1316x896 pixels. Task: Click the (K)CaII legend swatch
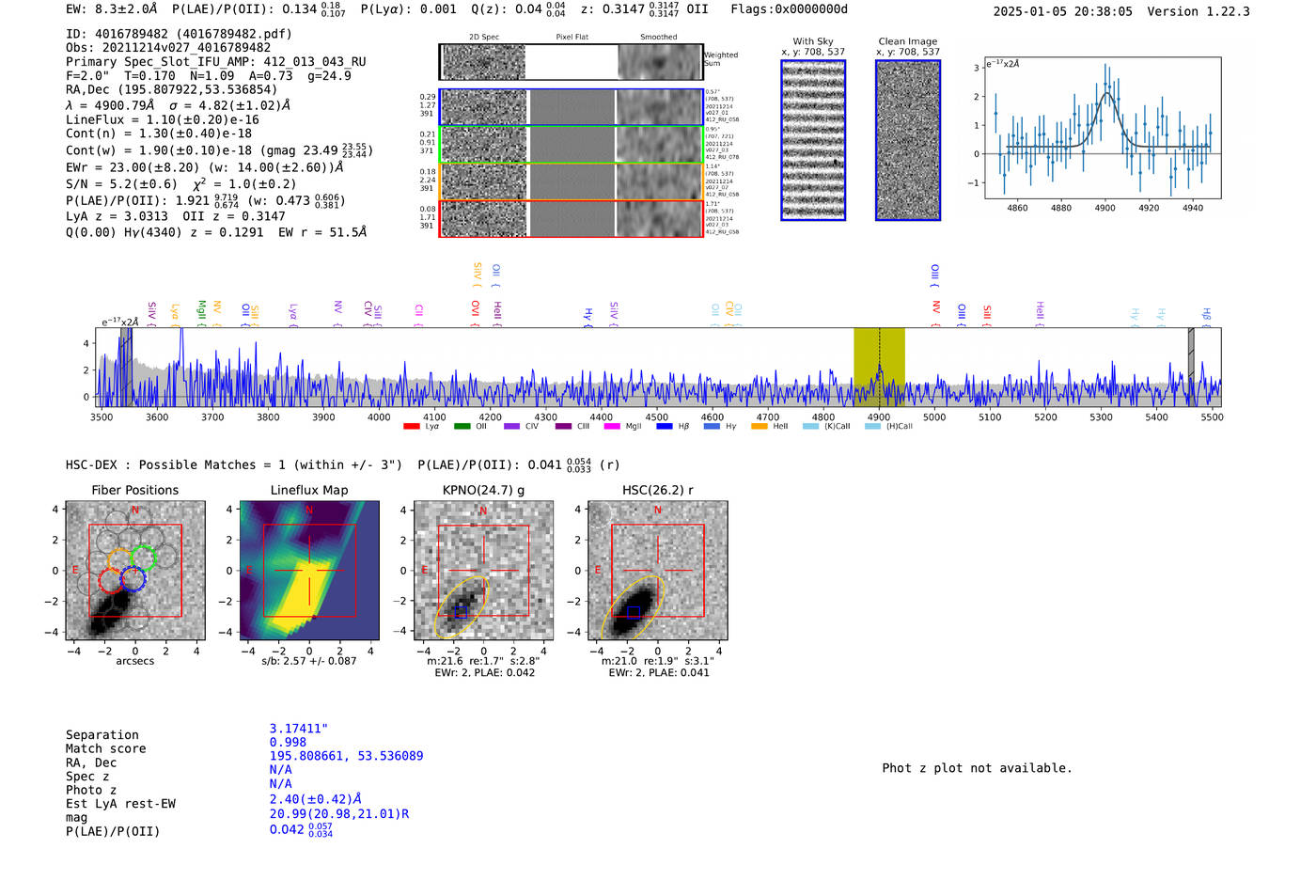click(x=810, y=426)
